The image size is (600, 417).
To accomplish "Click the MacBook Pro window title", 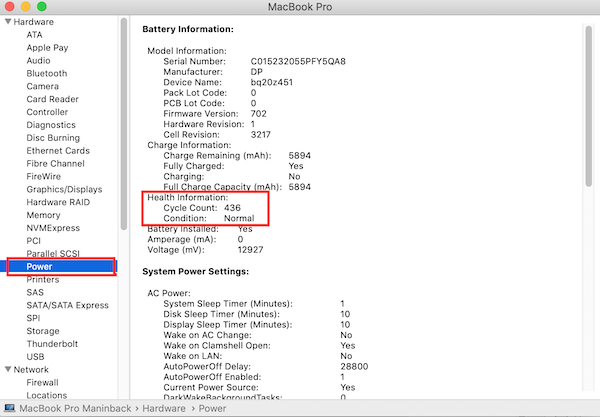I will pyautogui.click(x=300, y=7).
